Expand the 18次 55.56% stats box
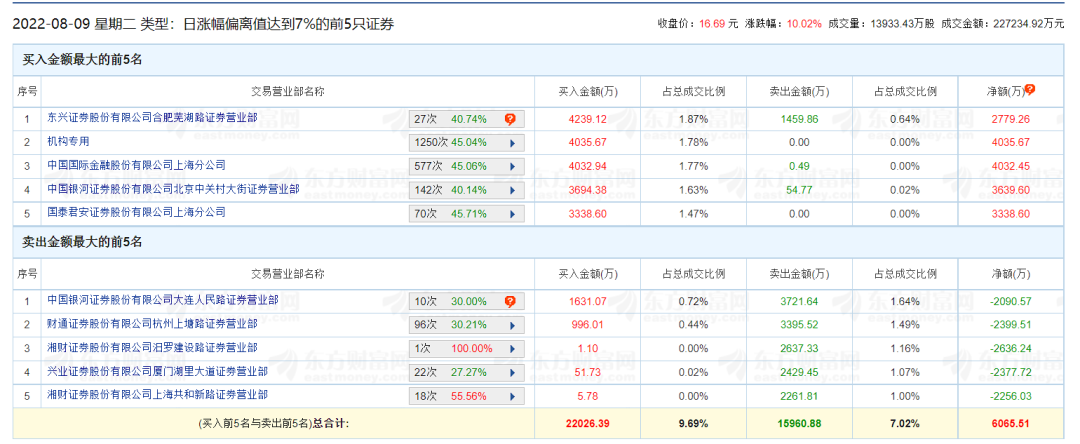The image size is (1080, 444). (x=467, y=396)
